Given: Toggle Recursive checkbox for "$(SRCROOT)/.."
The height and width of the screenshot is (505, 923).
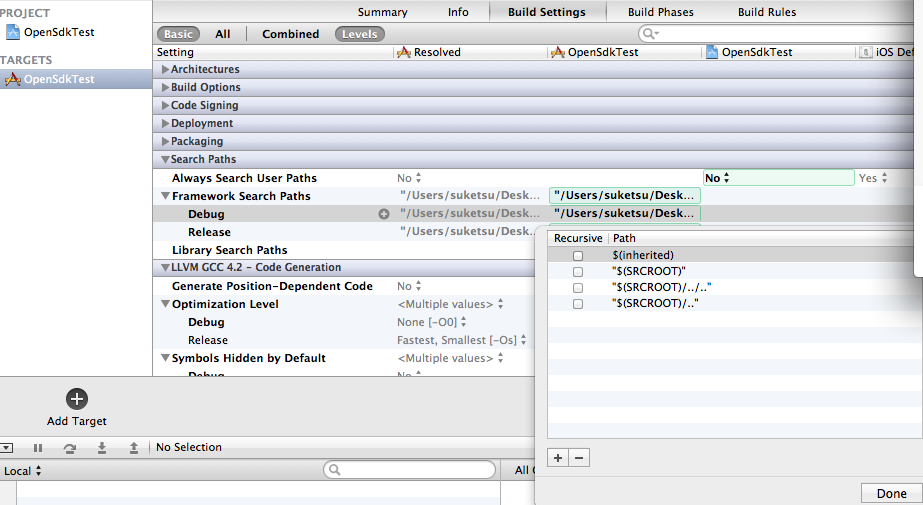Looking at the screenshot, I should pos(578,304).
